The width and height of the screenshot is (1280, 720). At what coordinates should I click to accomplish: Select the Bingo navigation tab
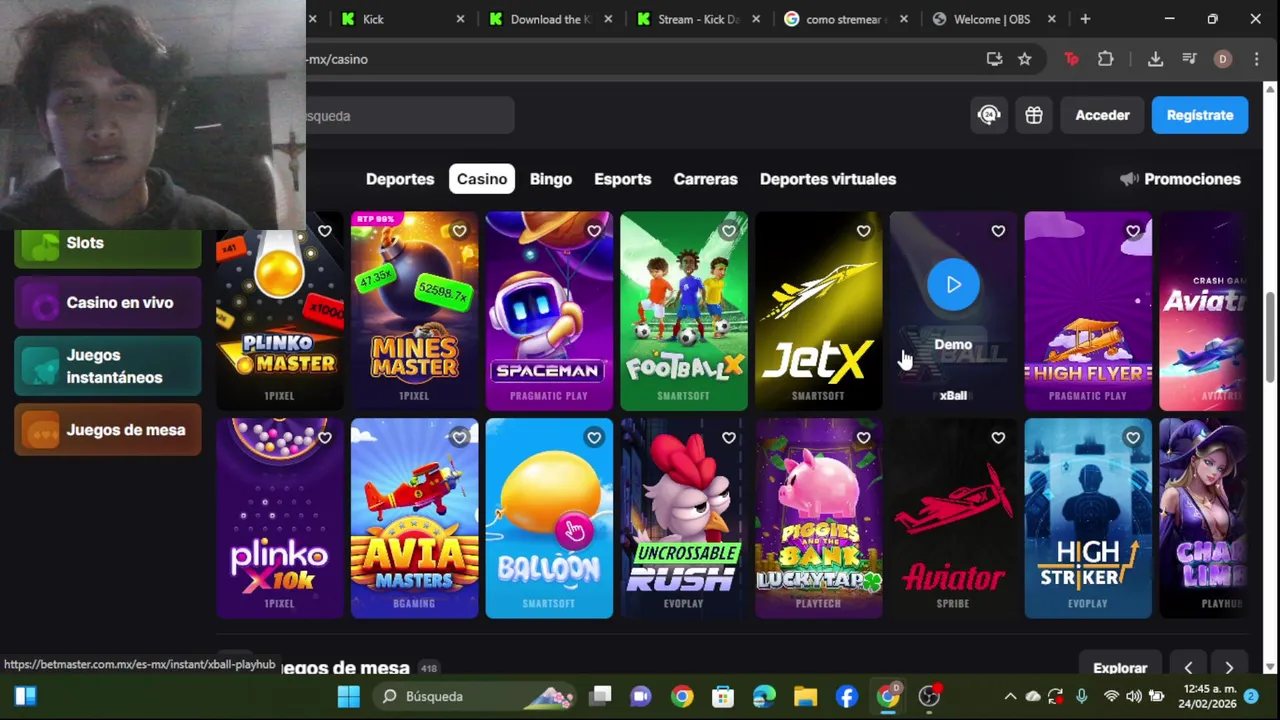point(551,179)
